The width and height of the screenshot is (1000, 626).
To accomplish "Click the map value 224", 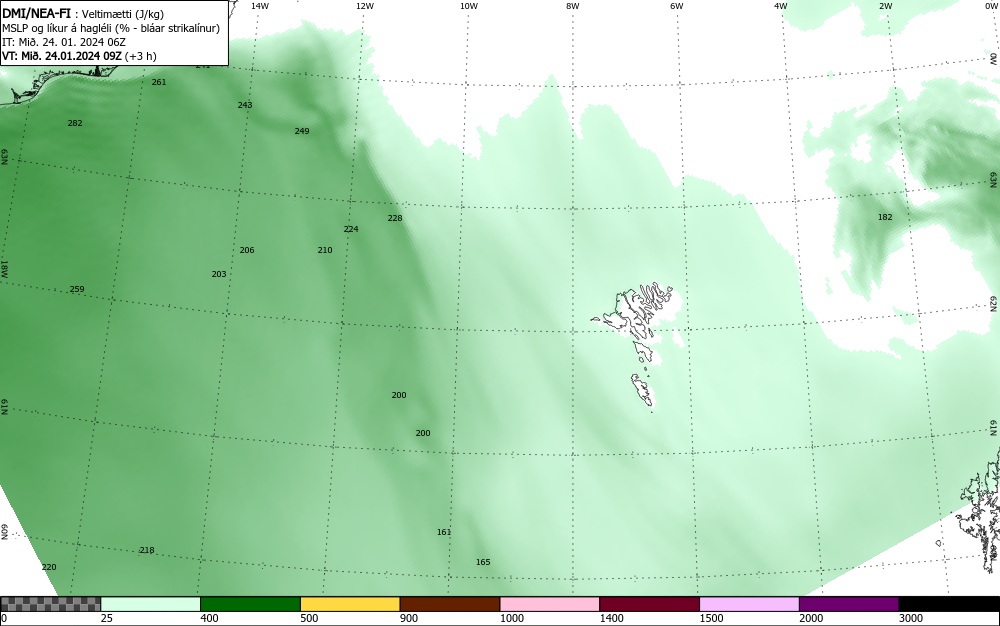I will coord(351,229).
